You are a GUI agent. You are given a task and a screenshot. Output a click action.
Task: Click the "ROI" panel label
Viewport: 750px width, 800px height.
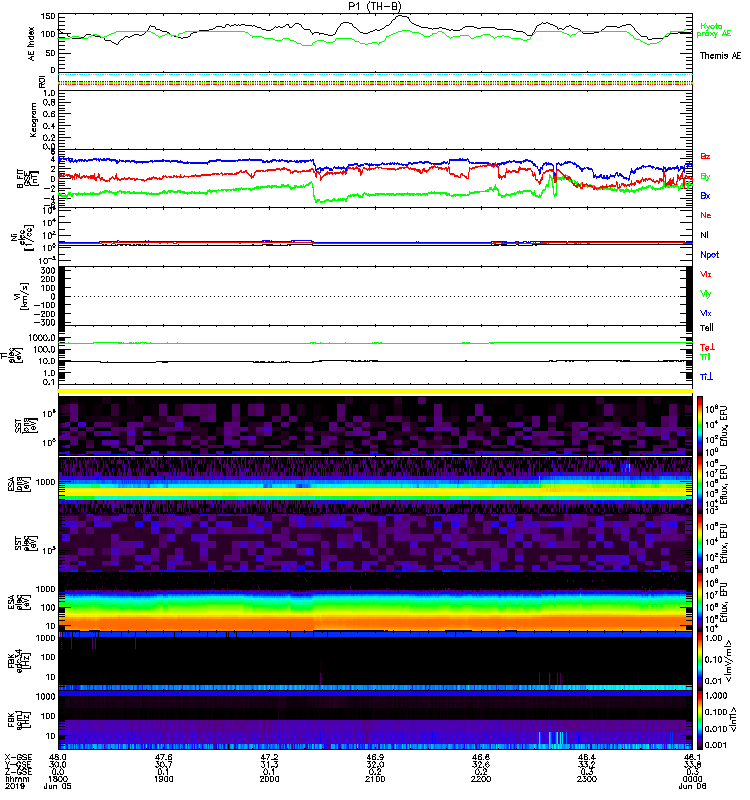pyautogui.click(x=42, y=82)
